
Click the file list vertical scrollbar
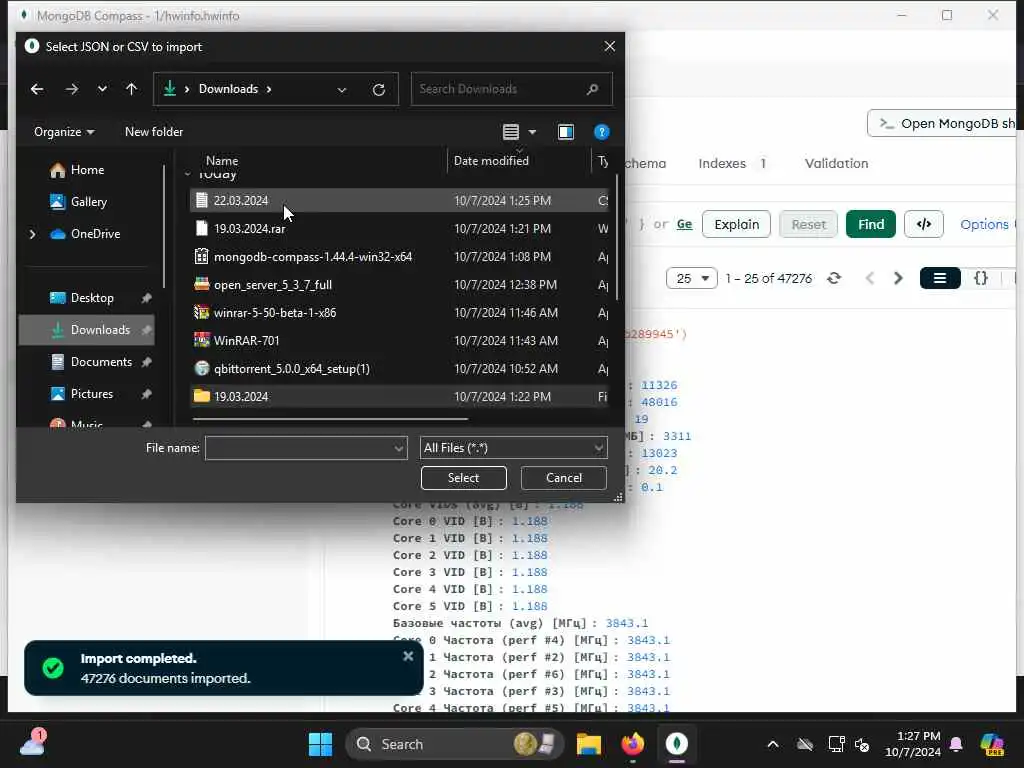click(616, 235)
